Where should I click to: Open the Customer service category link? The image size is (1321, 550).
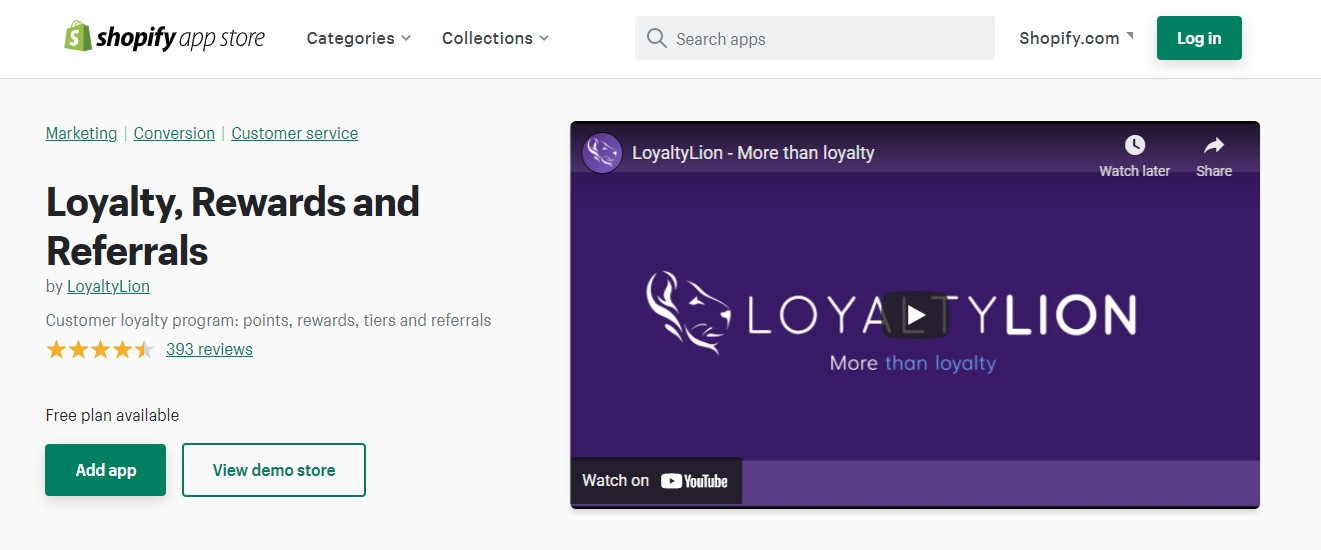(294, 133)
